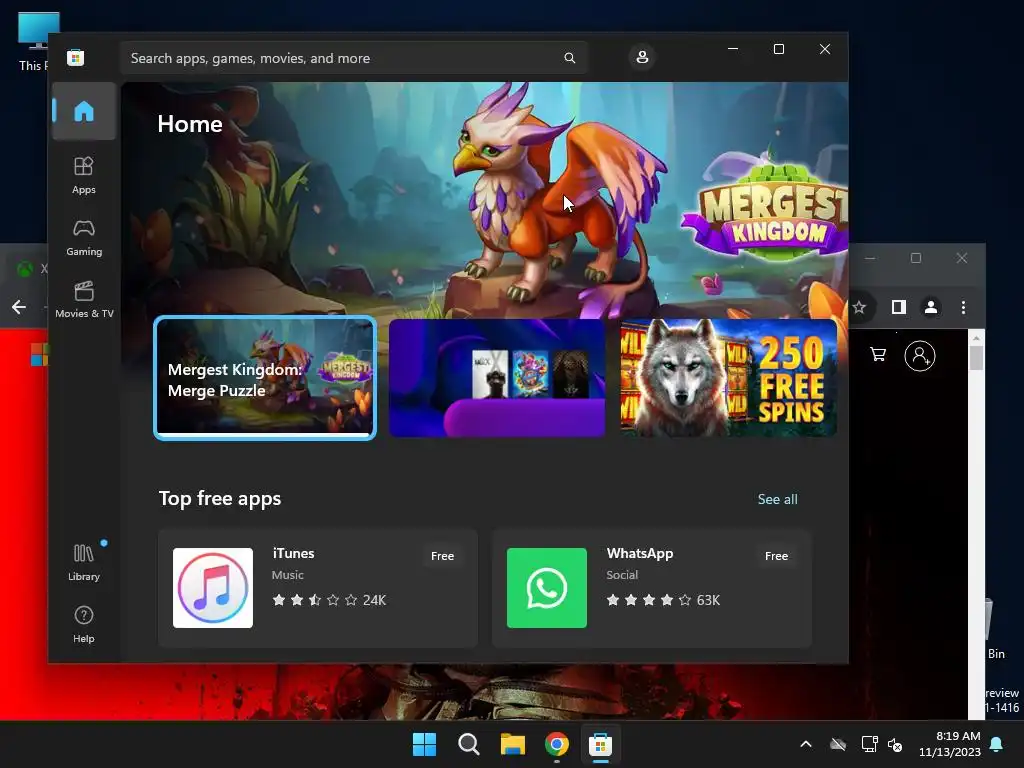Click the search magnifier in Store search box
Screen dimensions: 1024x768
point(569,58)
